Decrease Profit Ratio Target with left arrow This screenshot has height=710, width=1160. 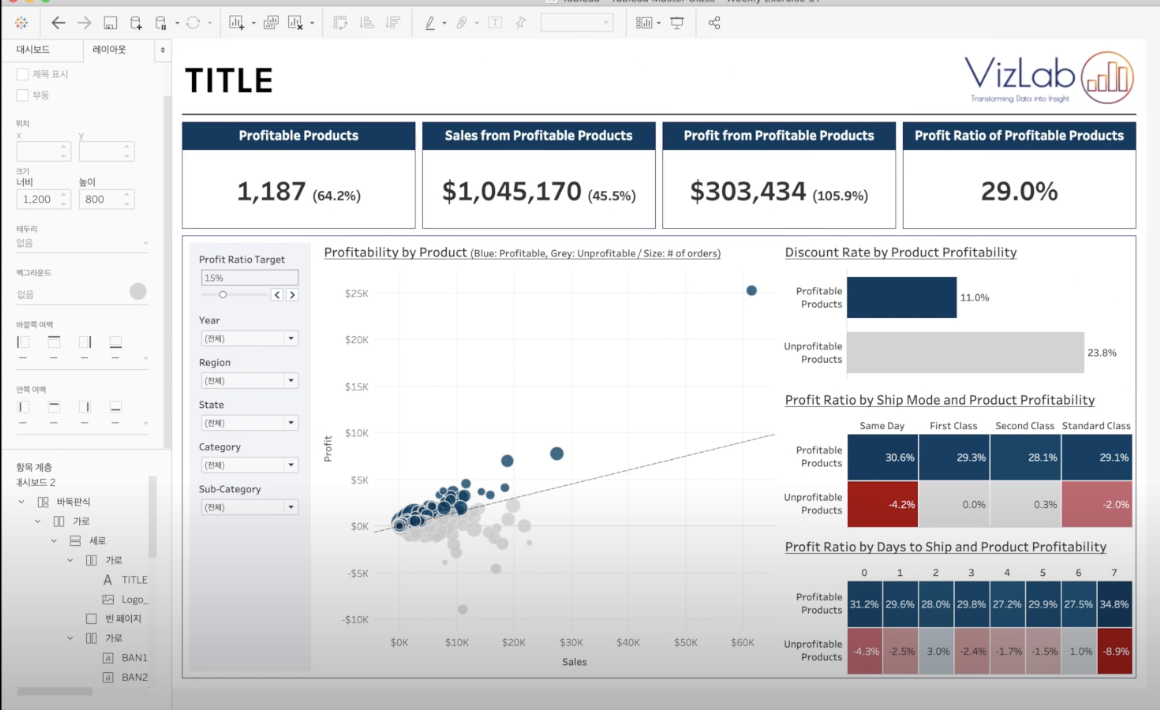click(277, 294)
